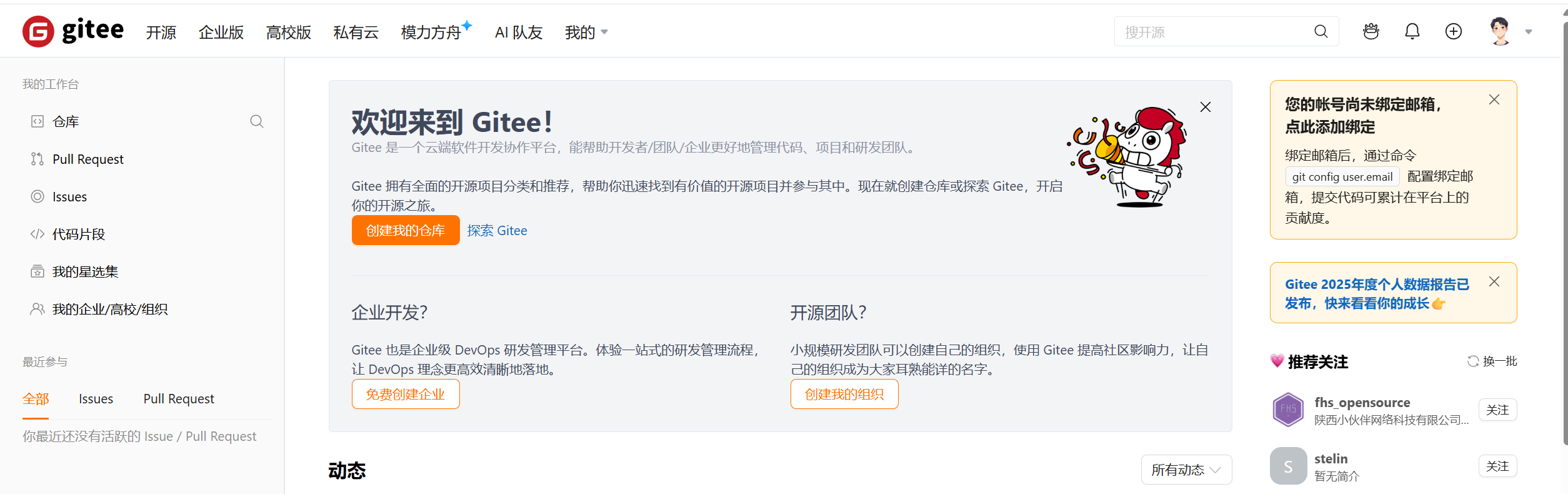This screenshot has height=494, width=1568.
Task: Open the 模力方舟 menu item
Action: [436, 31]
